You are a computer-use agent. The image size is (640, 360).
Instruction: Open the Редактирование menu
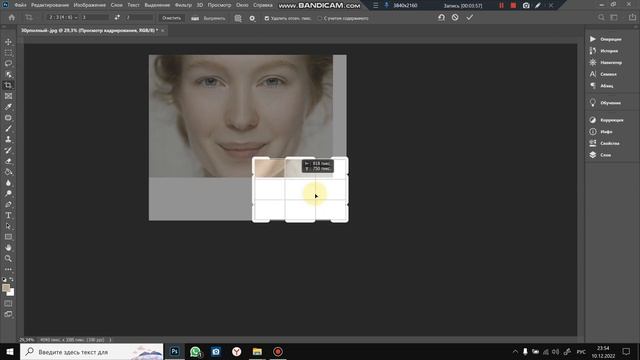(50, 5)
